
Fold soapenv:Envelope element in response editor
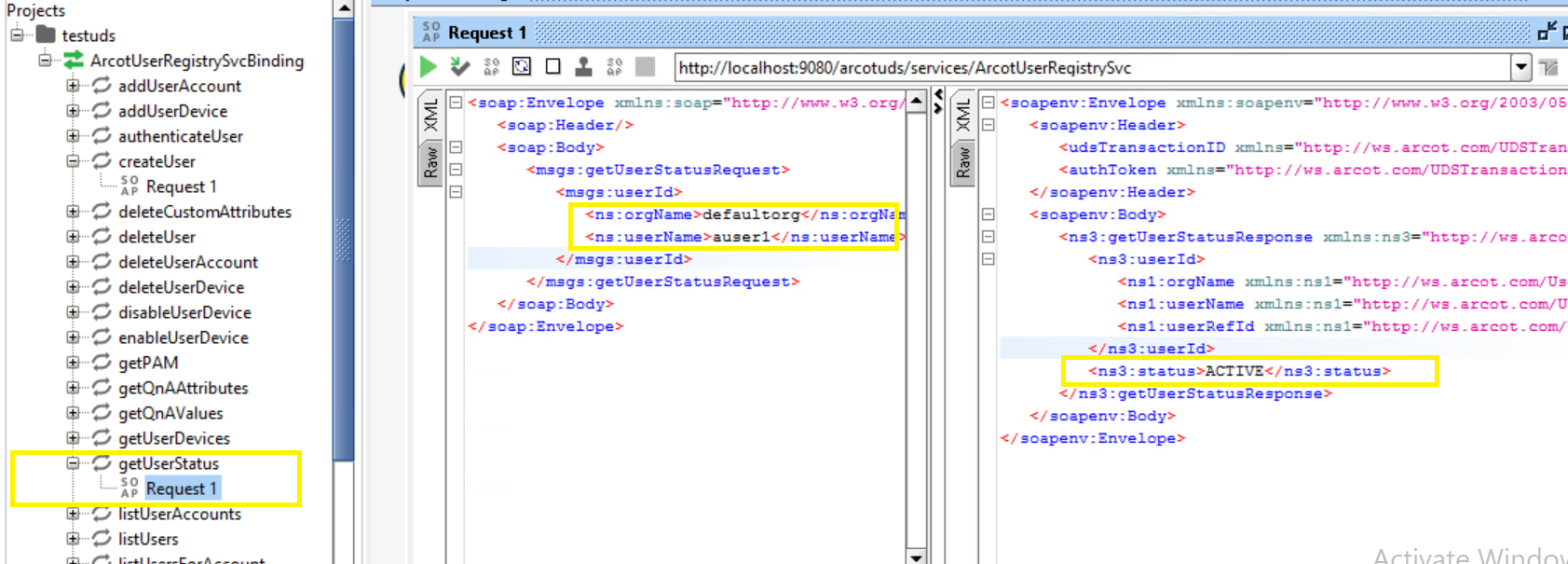pyautogui.click(x=989, y=103)
